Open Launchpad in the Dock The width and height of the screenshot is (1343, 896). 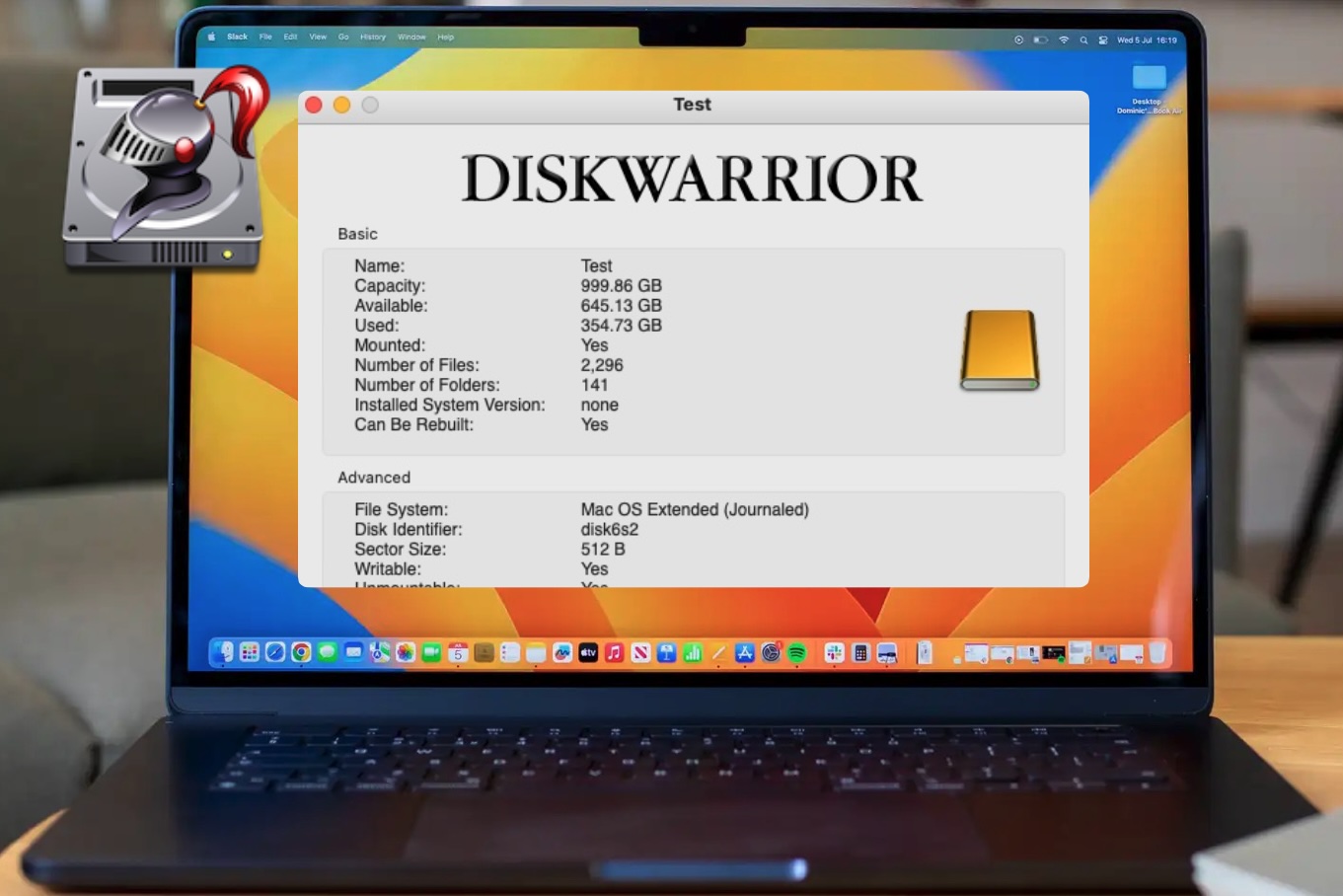(249, 652)
